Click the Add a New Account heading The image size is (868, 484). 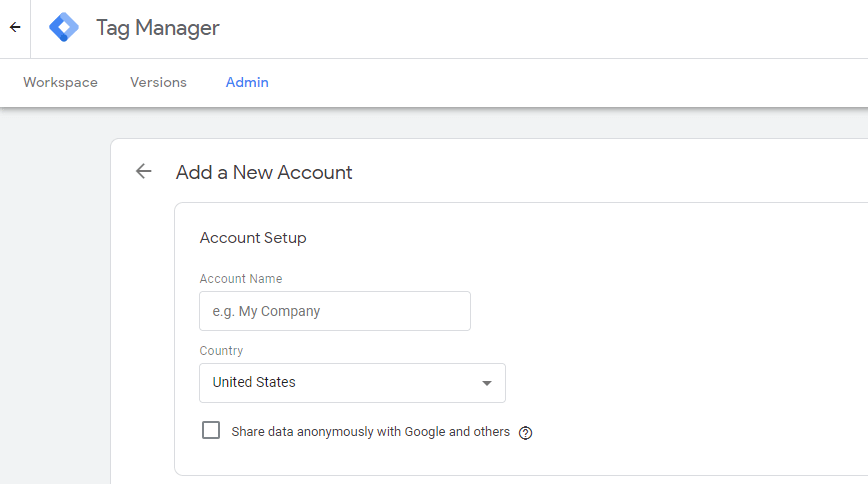(264, 172)
